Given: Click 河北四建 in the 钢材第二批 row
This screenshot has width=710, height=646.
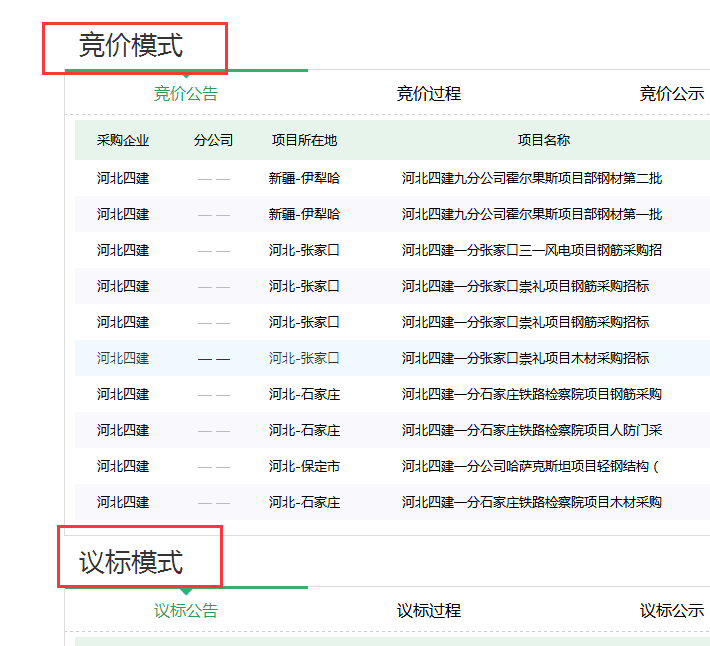Looking at the screenshot, I should tap(123, 178).
